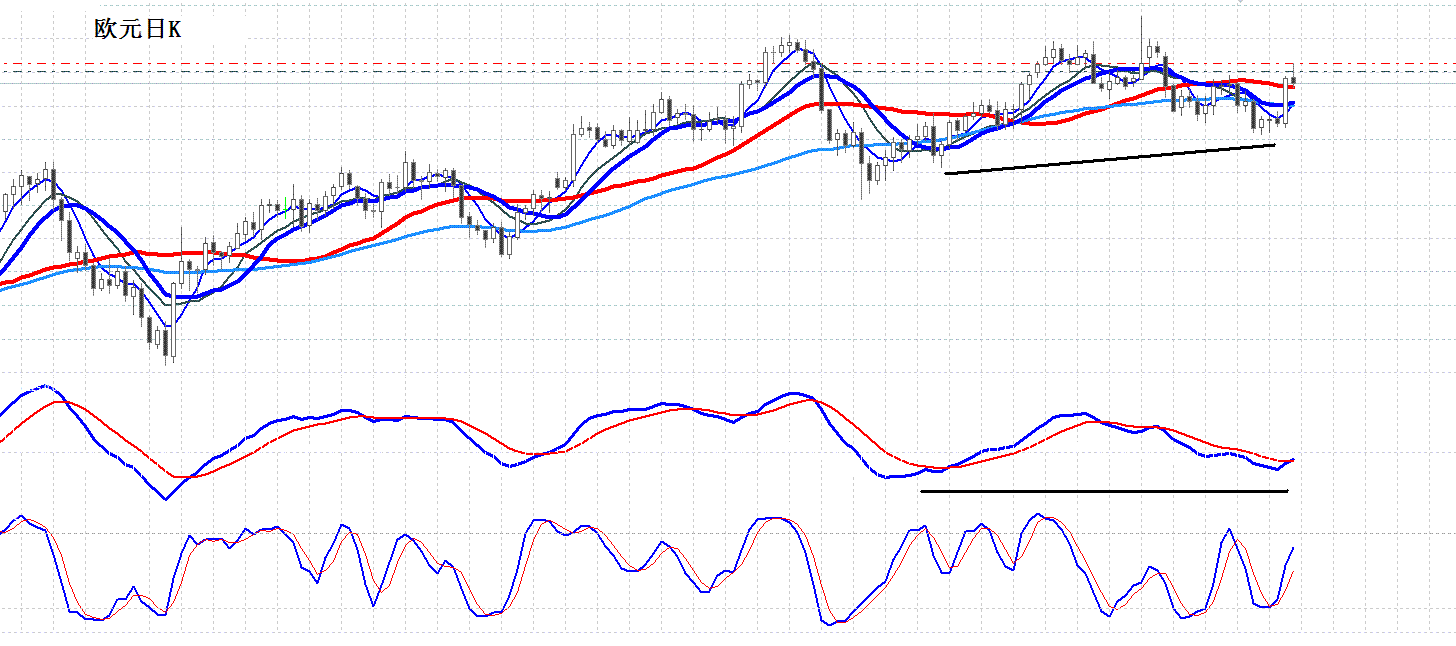Image resolution: width=1456 pixels, height=646 pixels.
Task: Select the rising black trendline under the candles
Action: [x=1110, y=159]
